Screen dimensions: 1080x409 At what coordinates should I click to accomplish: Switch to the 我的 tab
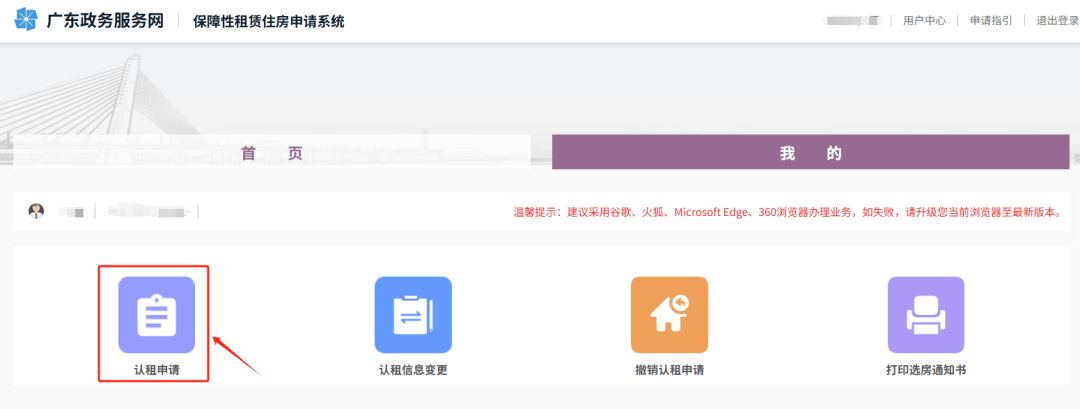point(811,152)
